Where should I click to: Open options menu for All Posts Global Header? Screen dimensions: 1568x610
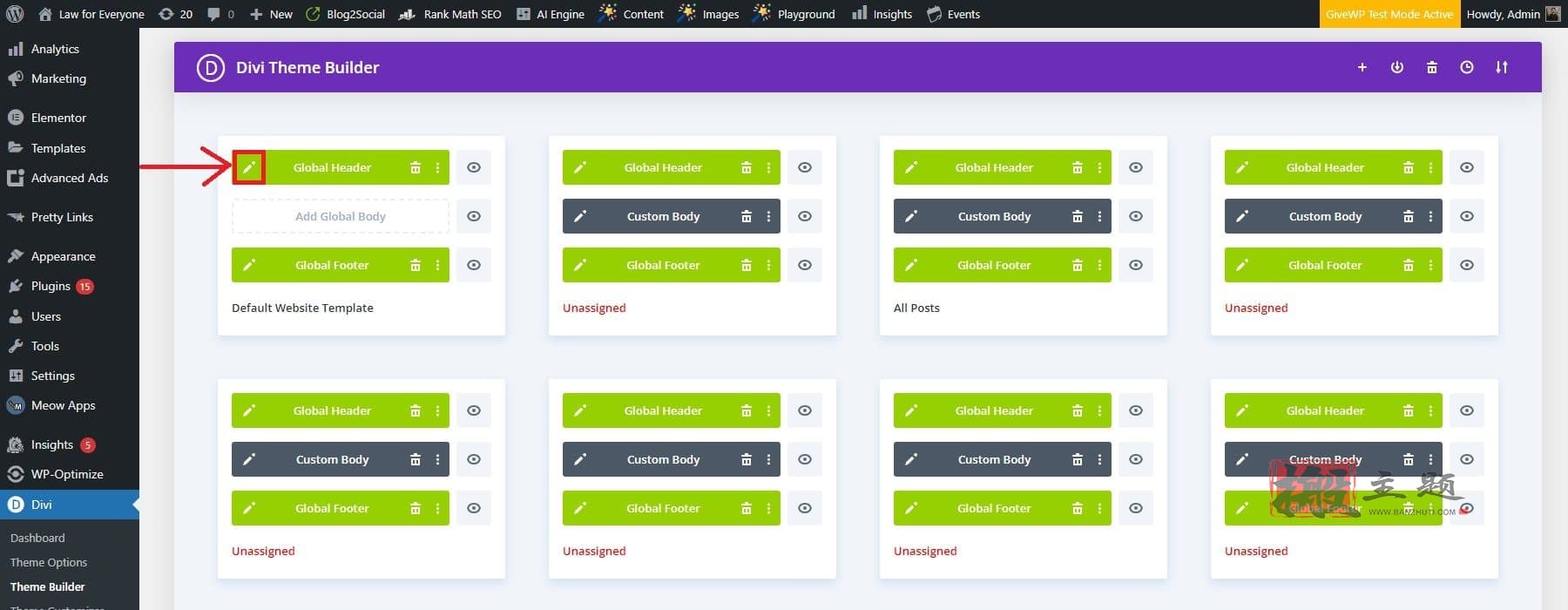(1099, 167)
